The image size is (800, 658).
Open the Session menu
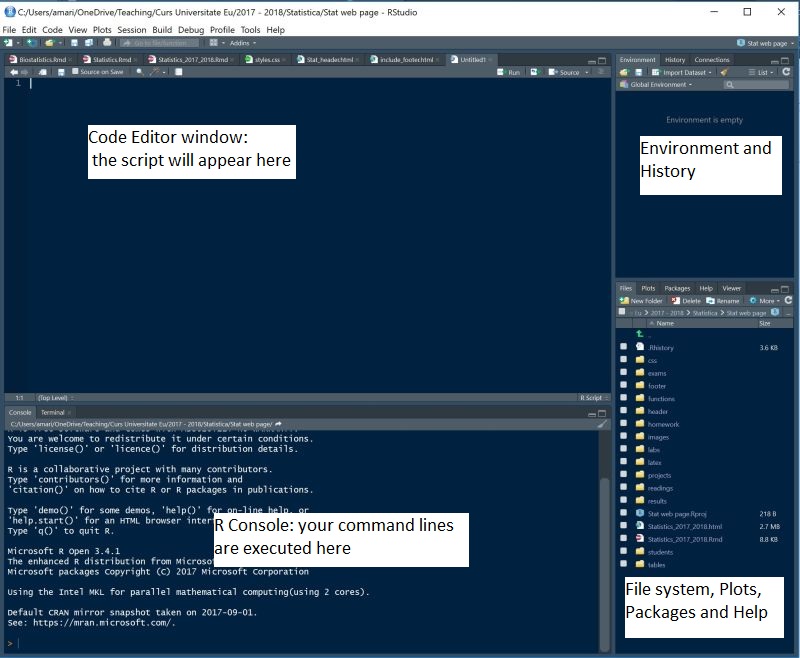131,30
